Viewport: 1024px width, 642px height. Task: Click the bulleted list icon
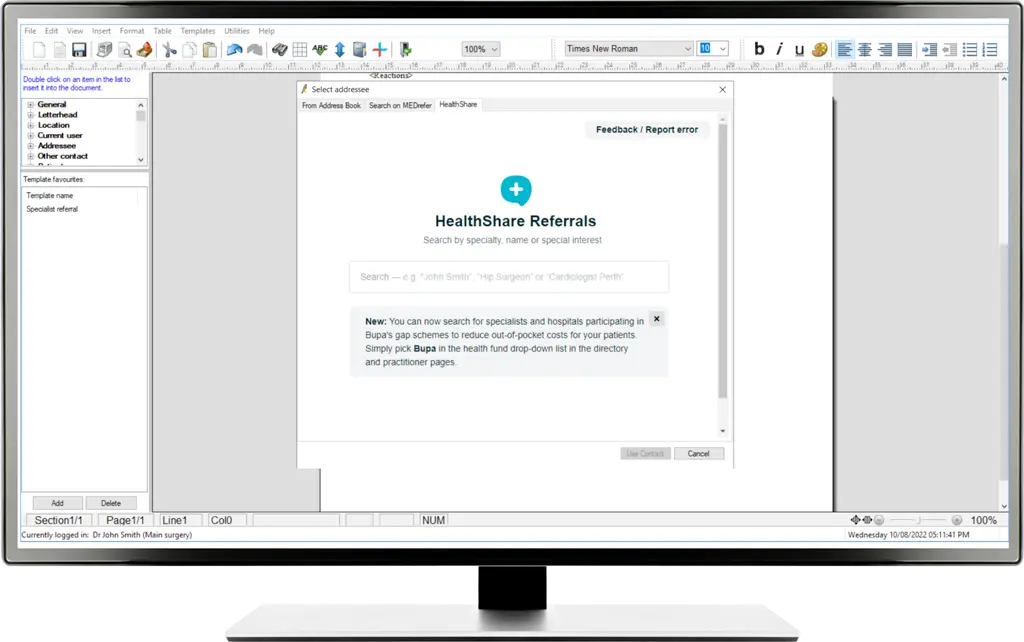[x=969, y=49]
